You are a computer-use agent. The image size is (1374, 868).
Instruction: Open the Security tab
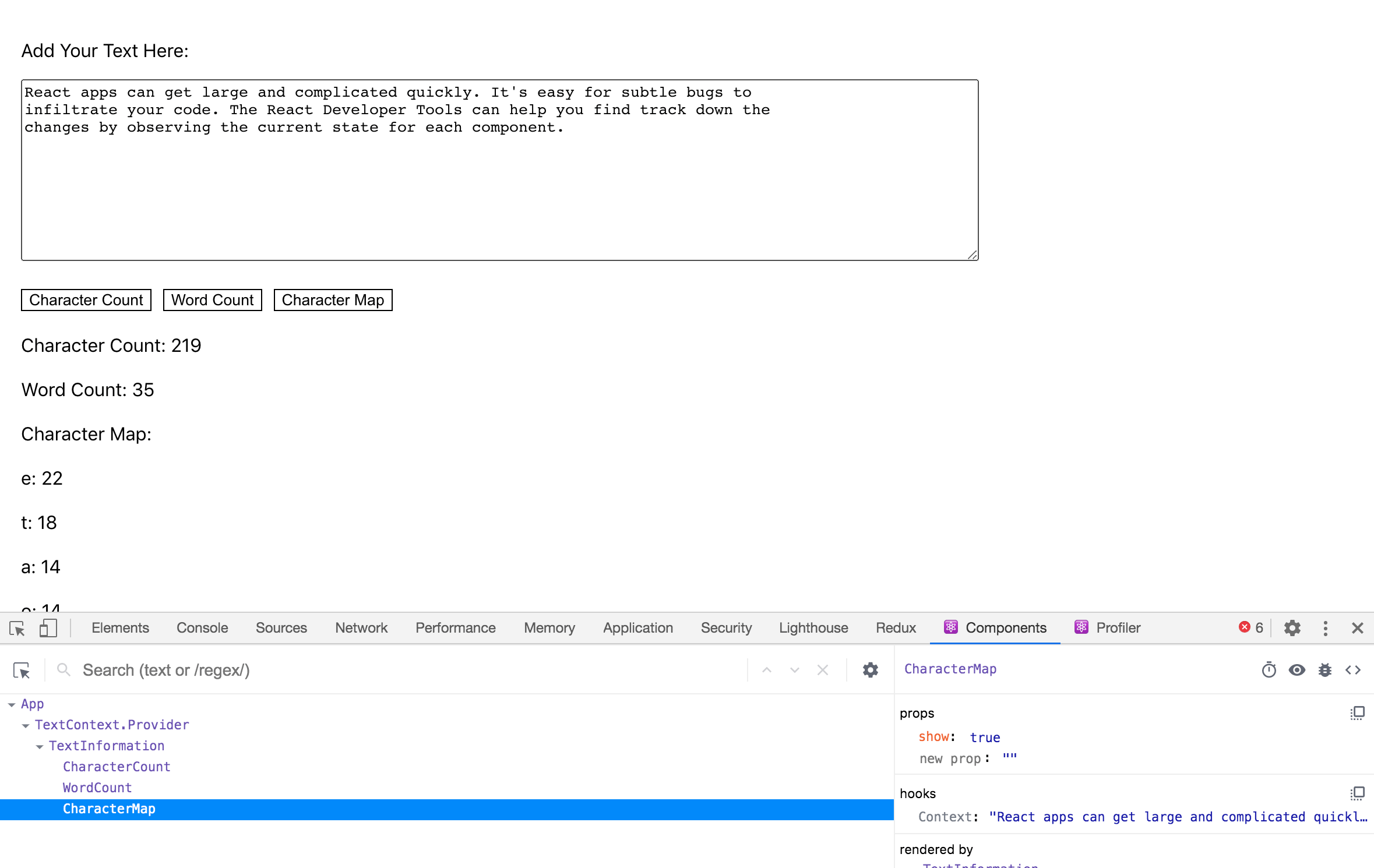[x=726, y=628]
